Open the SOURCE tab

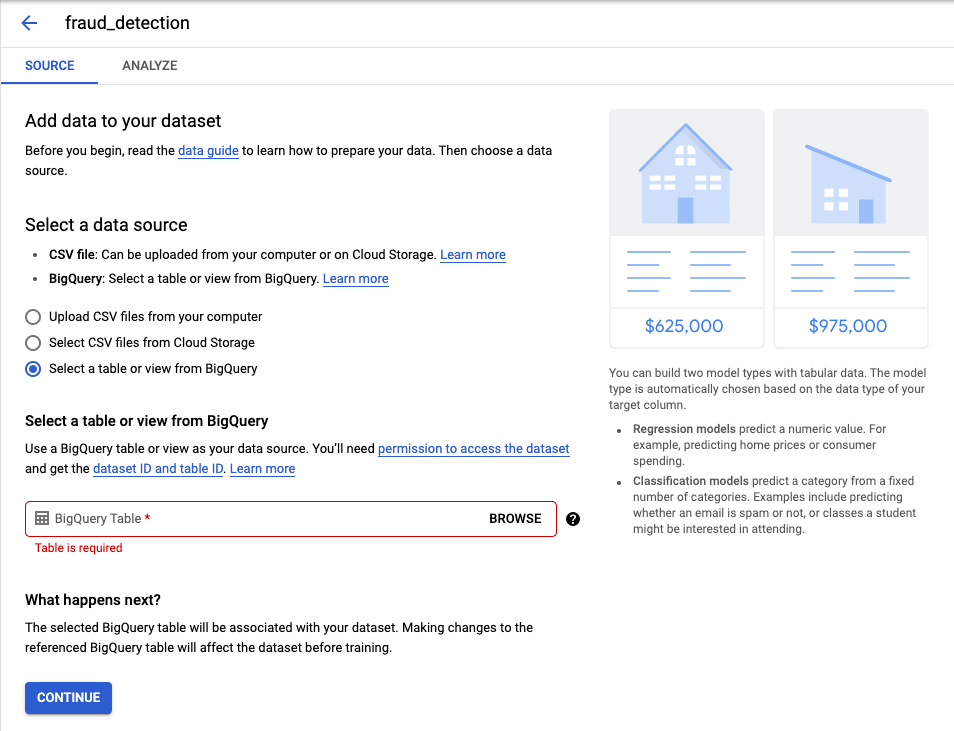[x=50, y=66]
